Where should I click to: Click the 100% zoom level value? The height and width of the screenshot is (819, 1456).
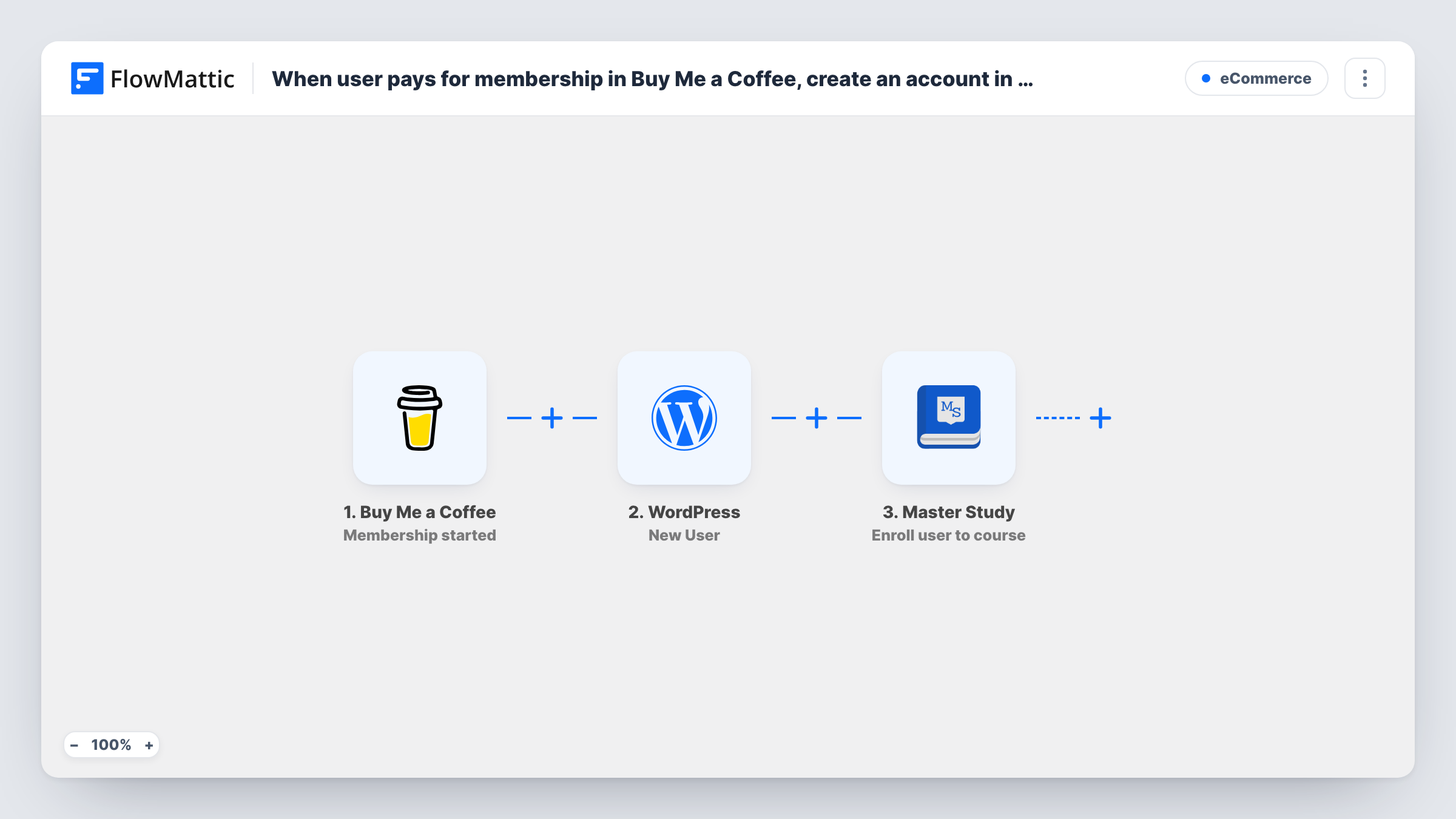pos(111,745)
